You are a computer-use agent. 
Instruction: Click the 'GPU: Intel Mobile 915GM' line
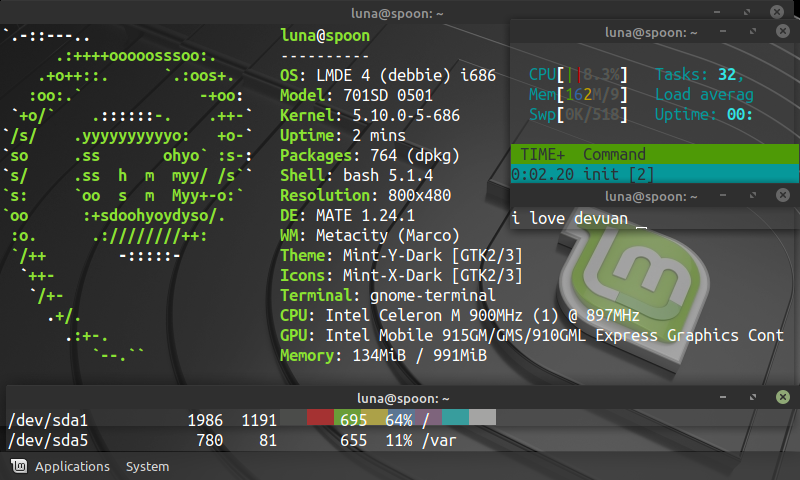pyautogui.click(x=532, y=335)
